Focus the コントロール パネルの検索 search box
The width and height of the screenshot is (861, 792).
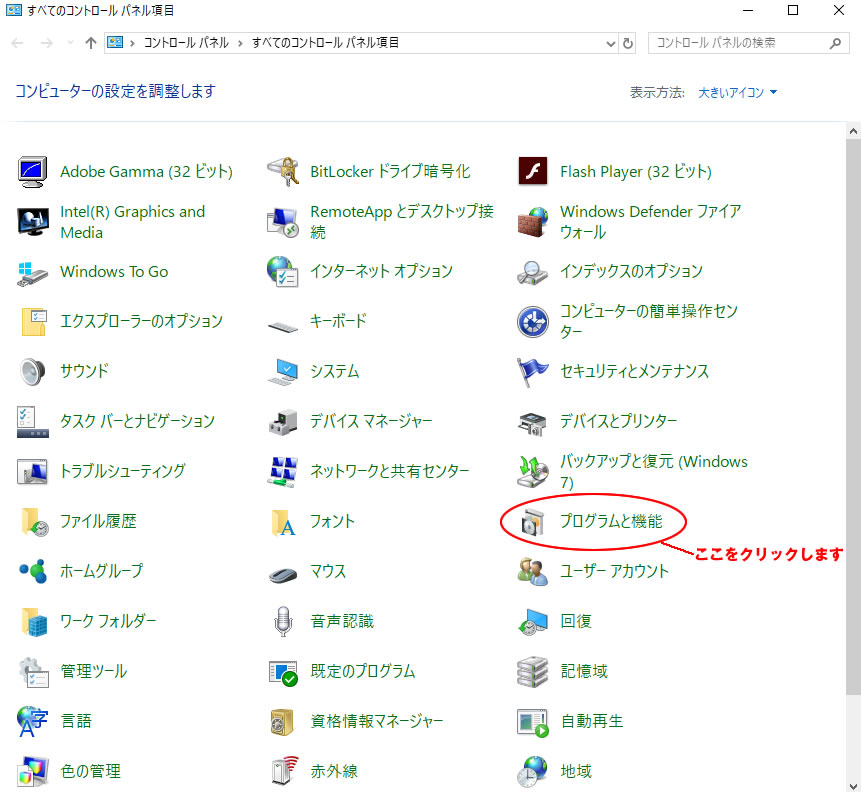click(748, 43)
